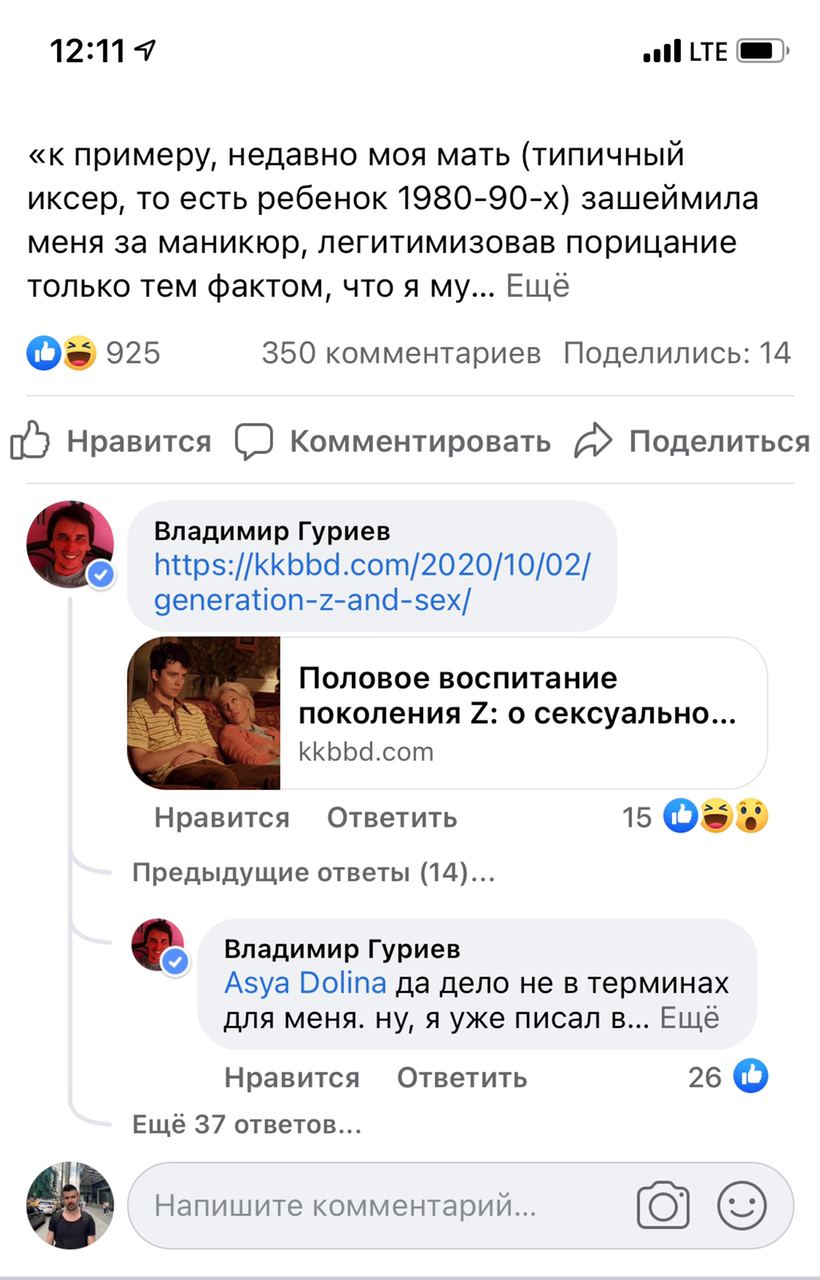Open the Asya Dolina mention
Viewport: 820px width, 1280px height.
[305, 983]
